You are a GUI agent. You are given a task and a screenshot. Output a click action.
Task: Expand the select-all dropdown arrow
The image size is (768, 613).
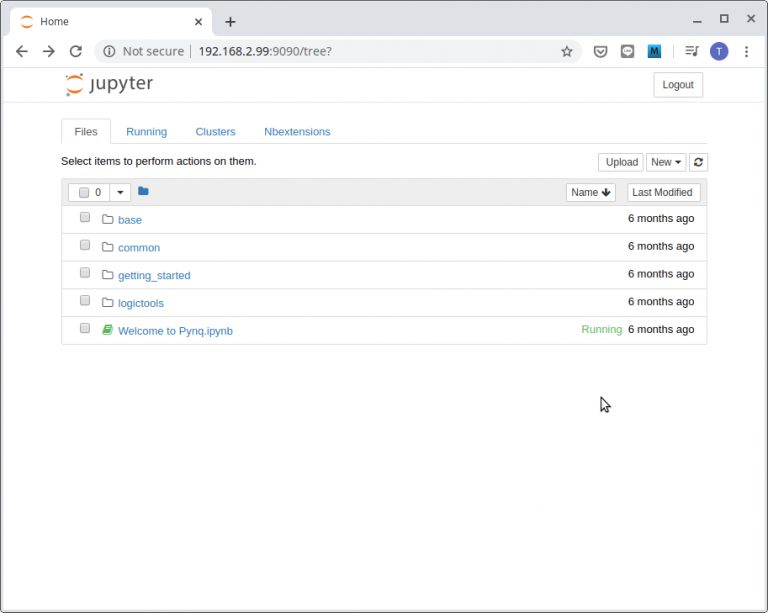tap(120, 192)
